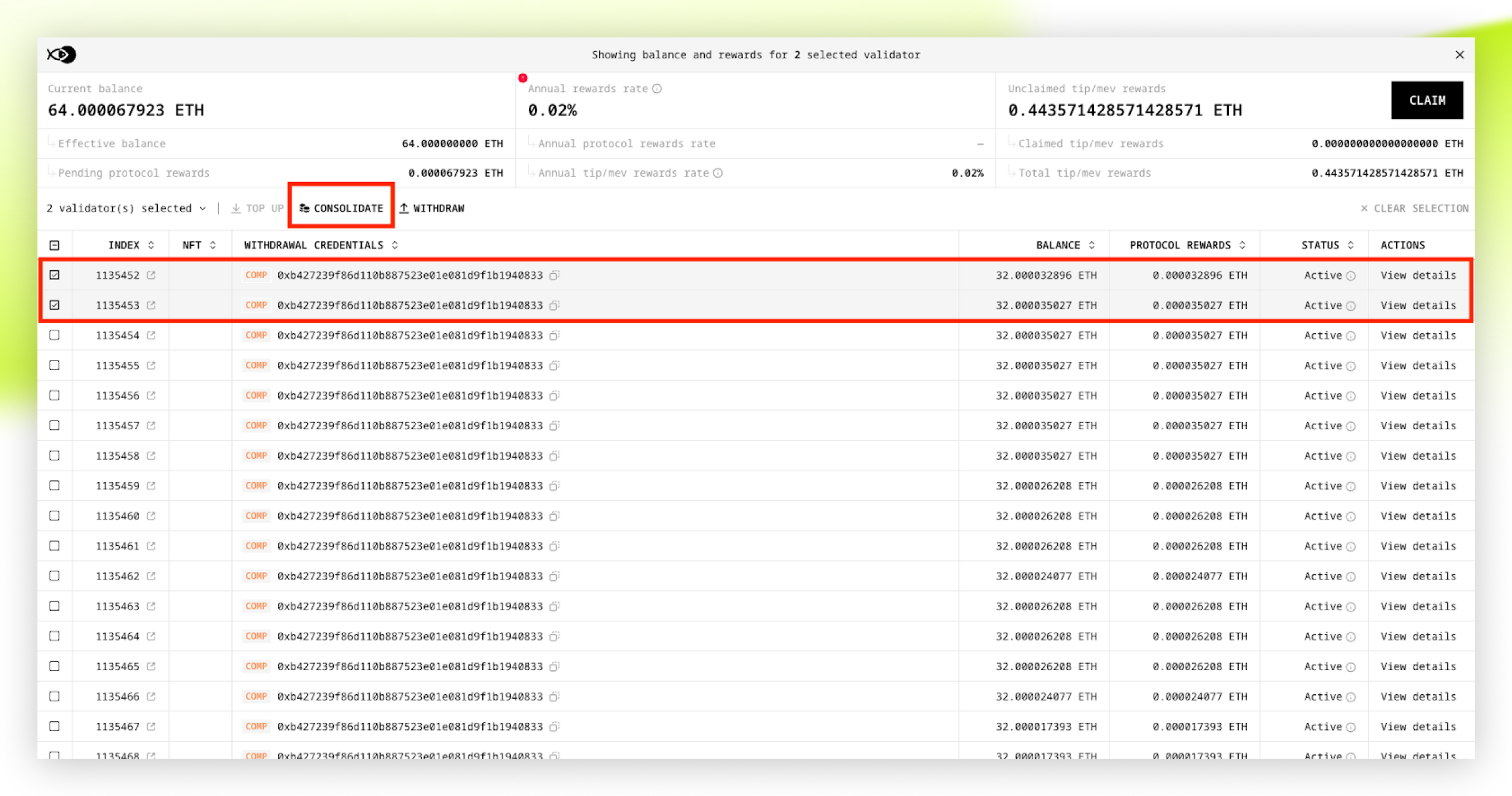Viewport: 1512px width, 796px height.
Task: Check the checkbox for validator 1135458
Action: coord(55,455)
